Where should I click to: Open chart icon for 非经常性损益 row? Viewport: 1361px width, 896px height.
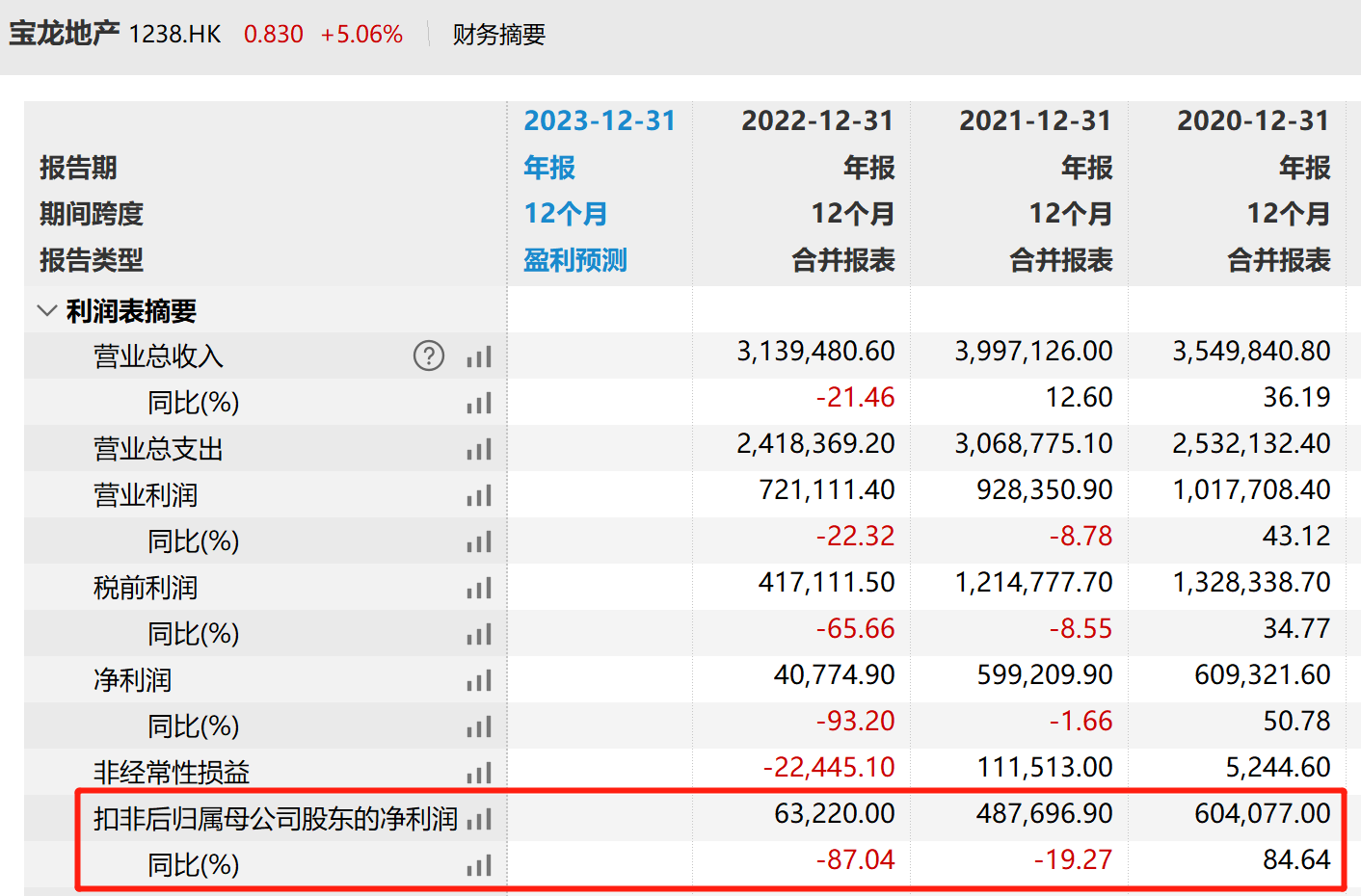point(479,773)
